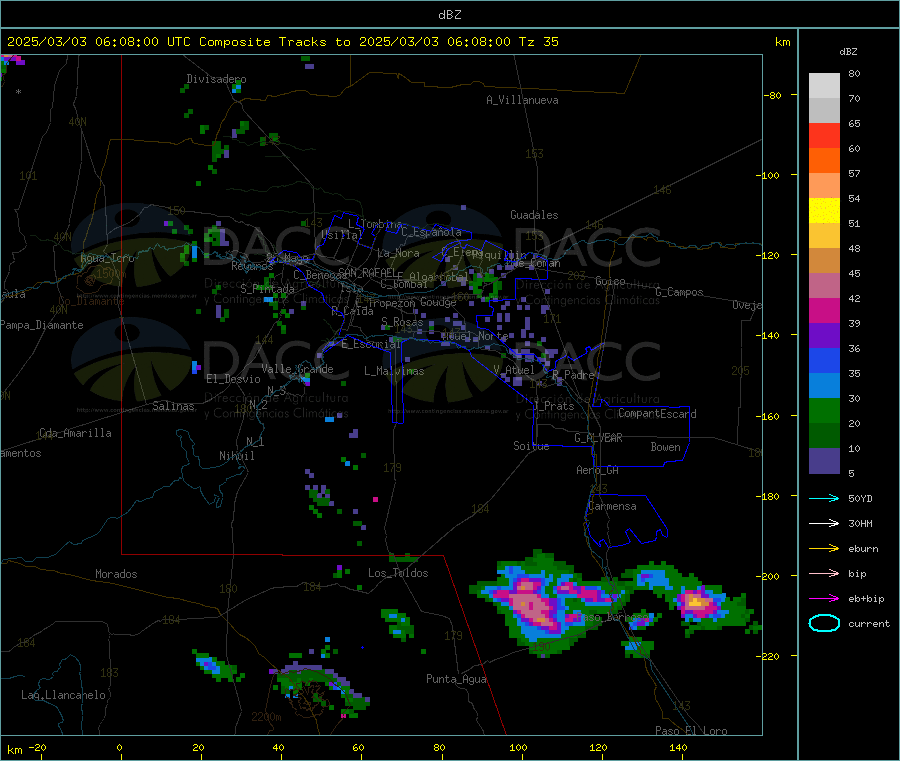Click the 'Los_Toldos' map label

[x=398, y=573]
